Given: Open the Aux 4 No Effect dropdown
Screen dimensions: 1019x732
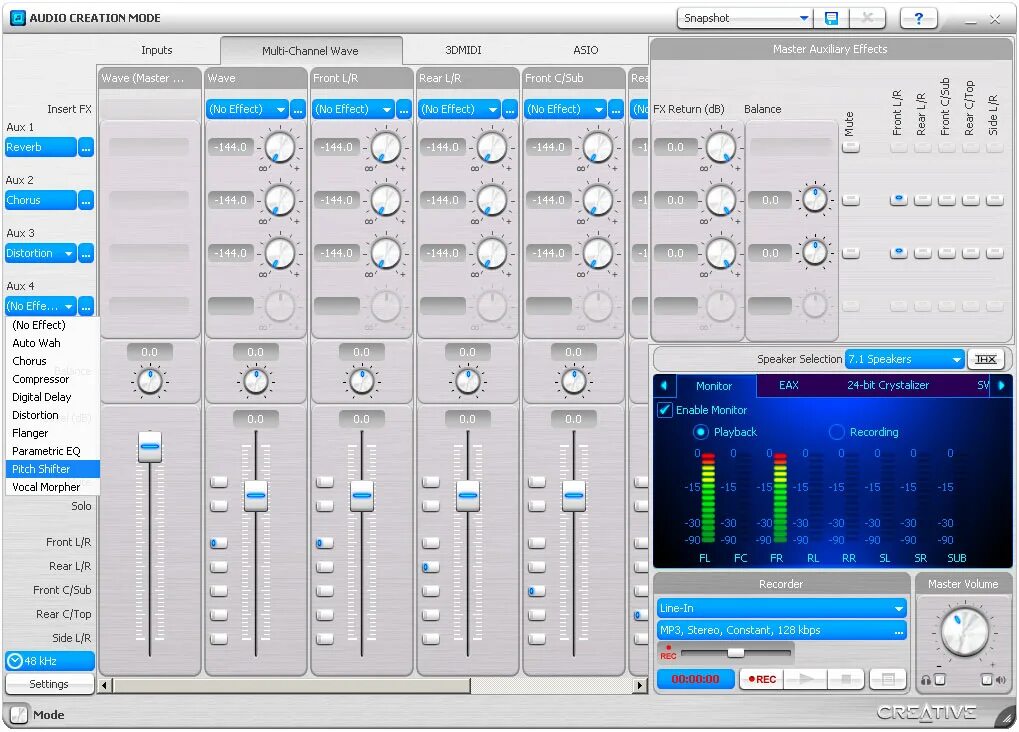Looking at the screenshot, I should pyautogui.click(x=41, y=306).
